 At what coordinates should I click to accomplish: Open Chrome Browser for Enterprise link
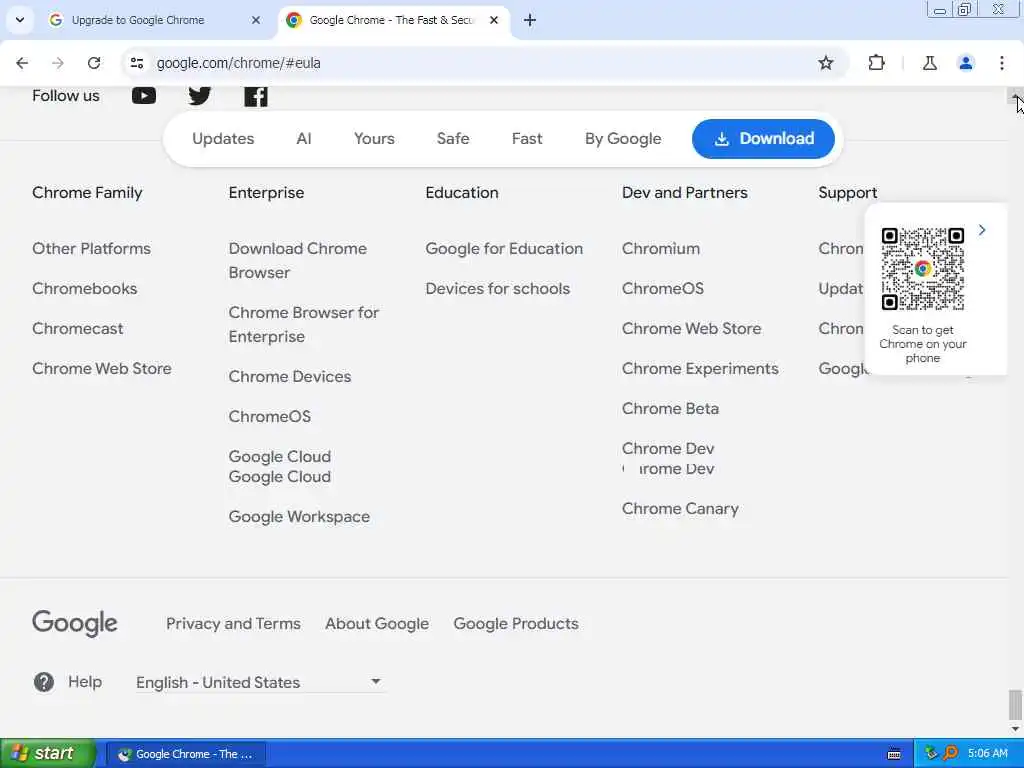(304, 325)
